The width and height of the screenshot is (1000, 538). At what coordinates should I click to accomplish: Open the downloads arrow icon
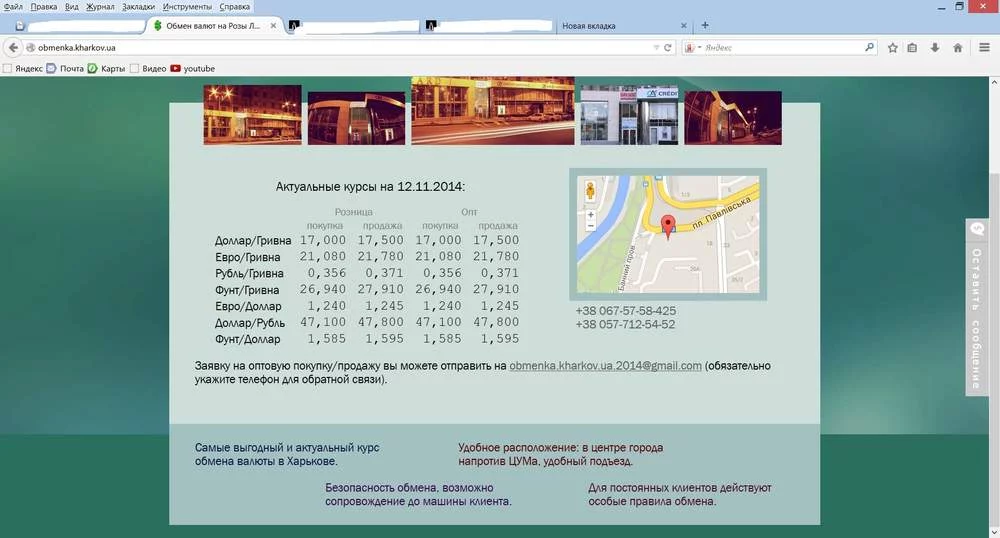935,47
